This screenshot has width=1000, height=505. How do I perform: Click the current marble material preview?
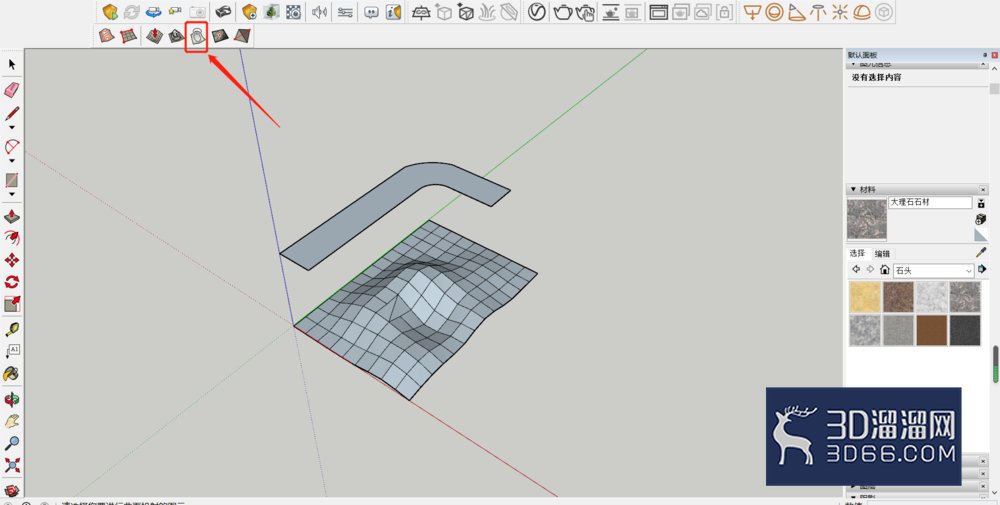(x=867, y=219)
